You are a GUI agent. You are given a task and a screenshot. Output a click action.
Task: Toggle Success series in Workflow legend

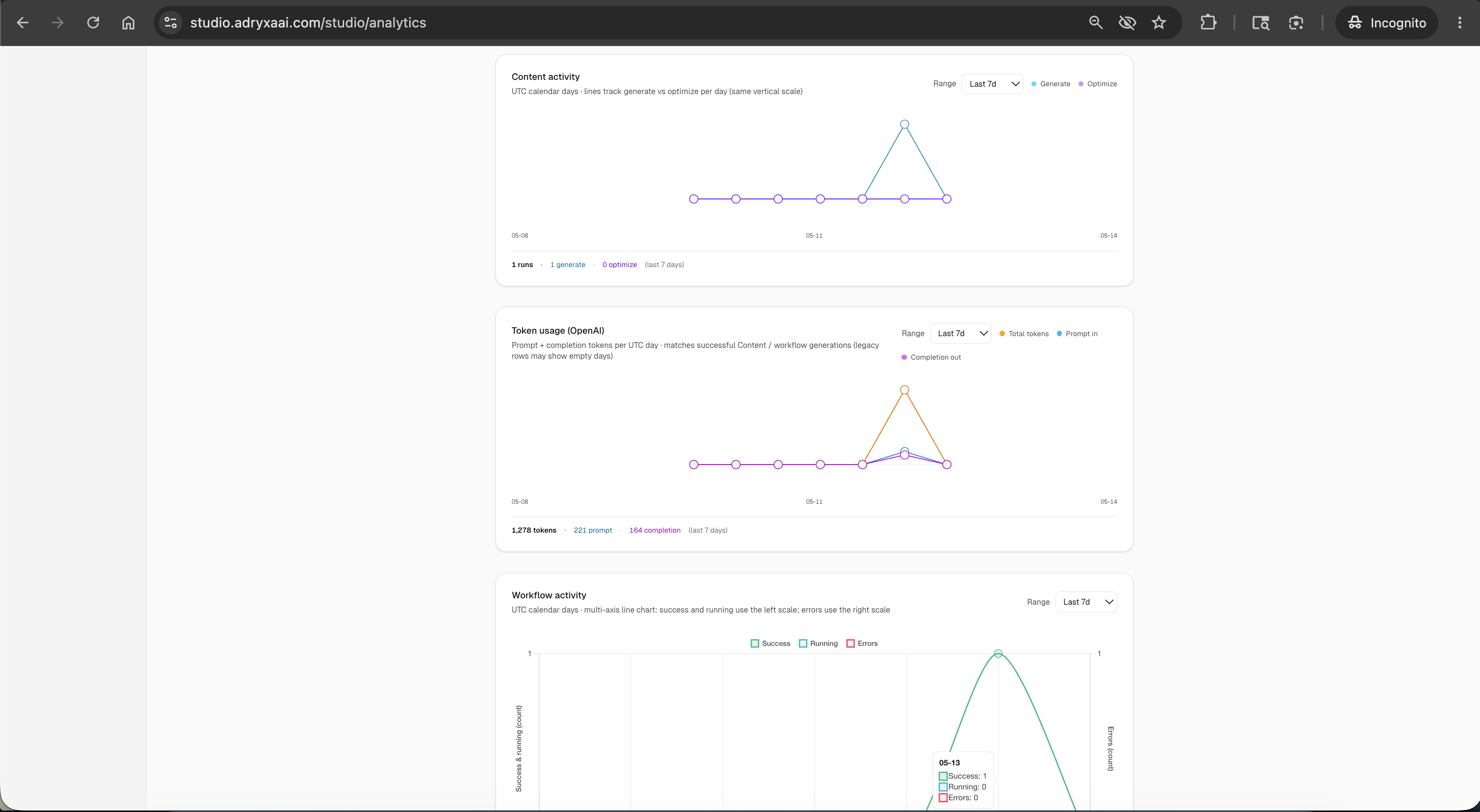(771, 643)
